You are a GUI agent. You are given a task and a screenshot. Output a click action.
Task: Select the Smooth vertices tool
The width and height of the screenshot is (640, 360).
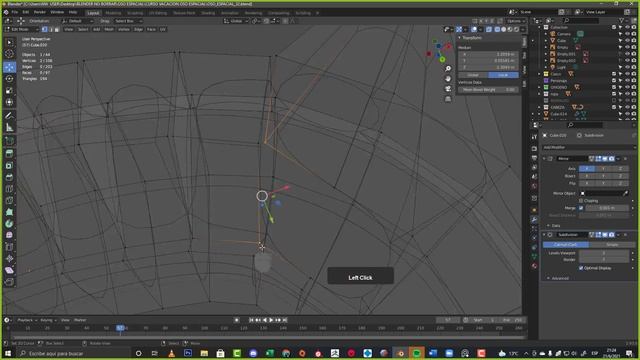pyautogui.click(x=9, y=235)
